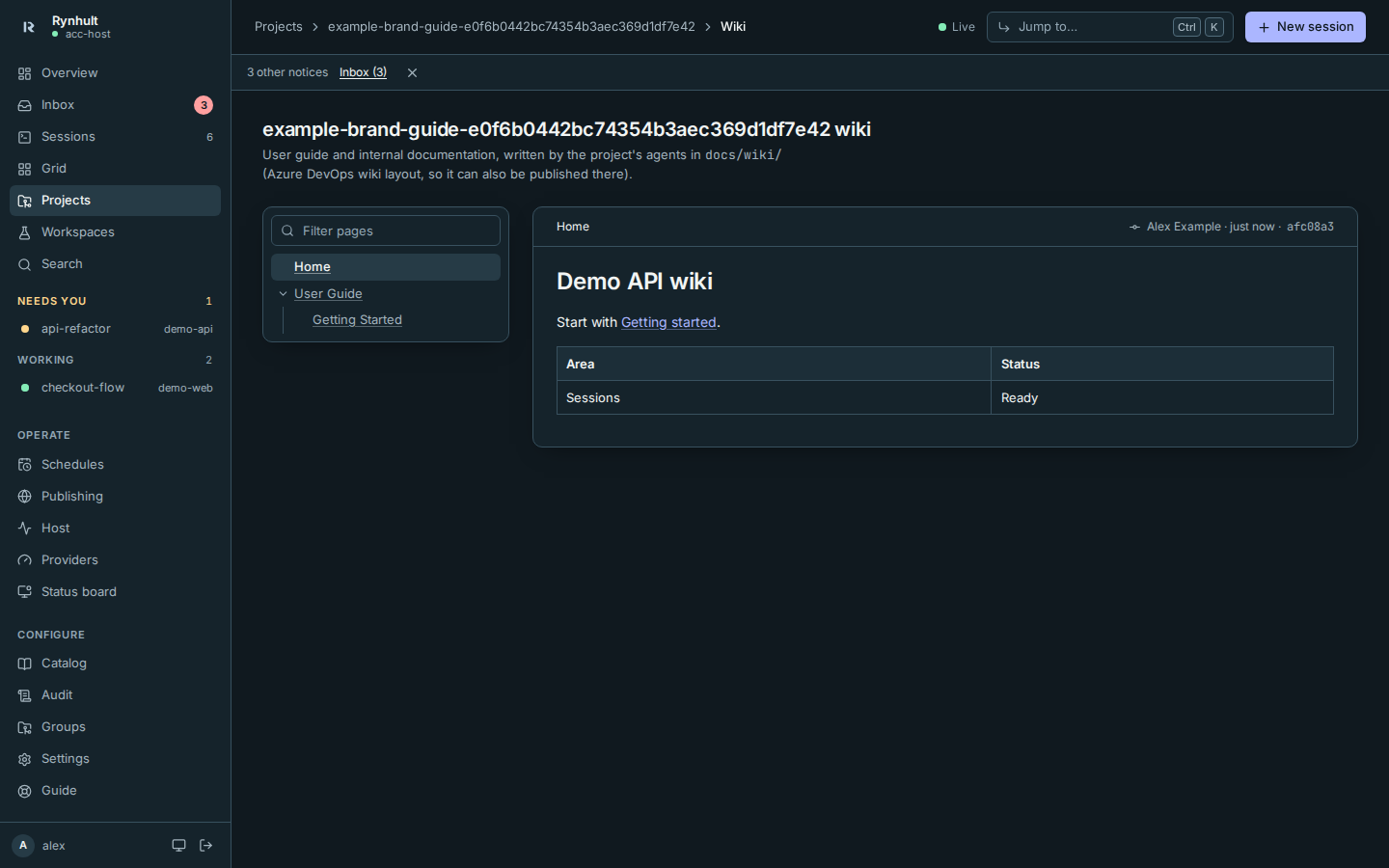1389x868 pixels.
Task: Select the Home wiki page
Action: pyautogui.click(x=386, y=267)
